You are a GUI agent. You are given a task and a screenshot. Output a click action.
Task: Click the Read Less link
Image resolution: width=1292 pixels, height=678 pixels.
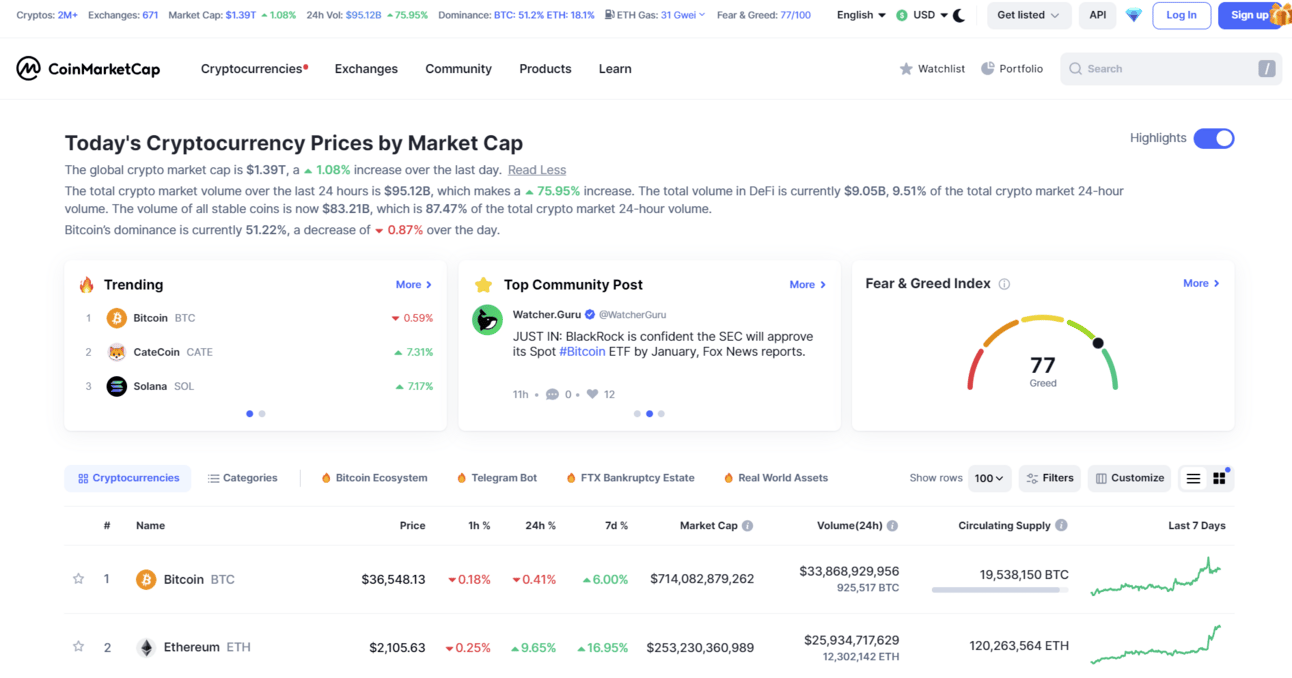pos(536,170)
